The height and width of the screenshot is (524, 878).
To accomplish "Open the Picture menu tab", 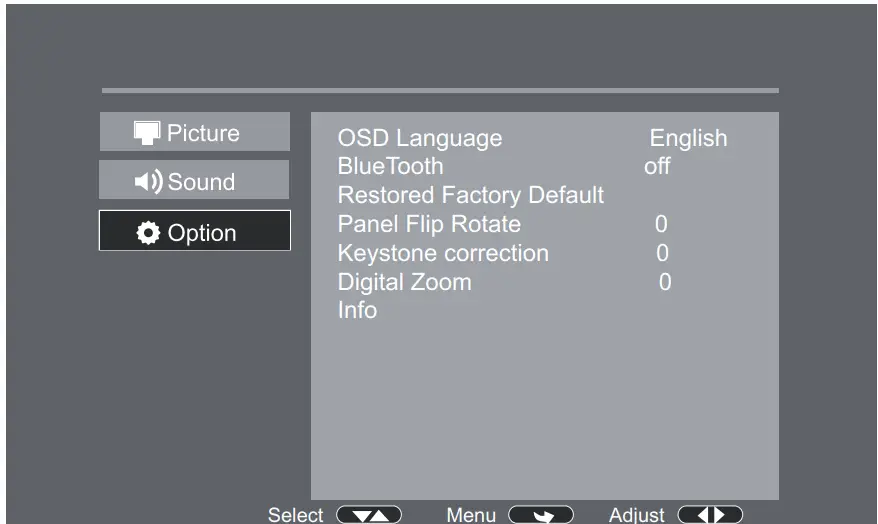I will [x=194, y=132].
